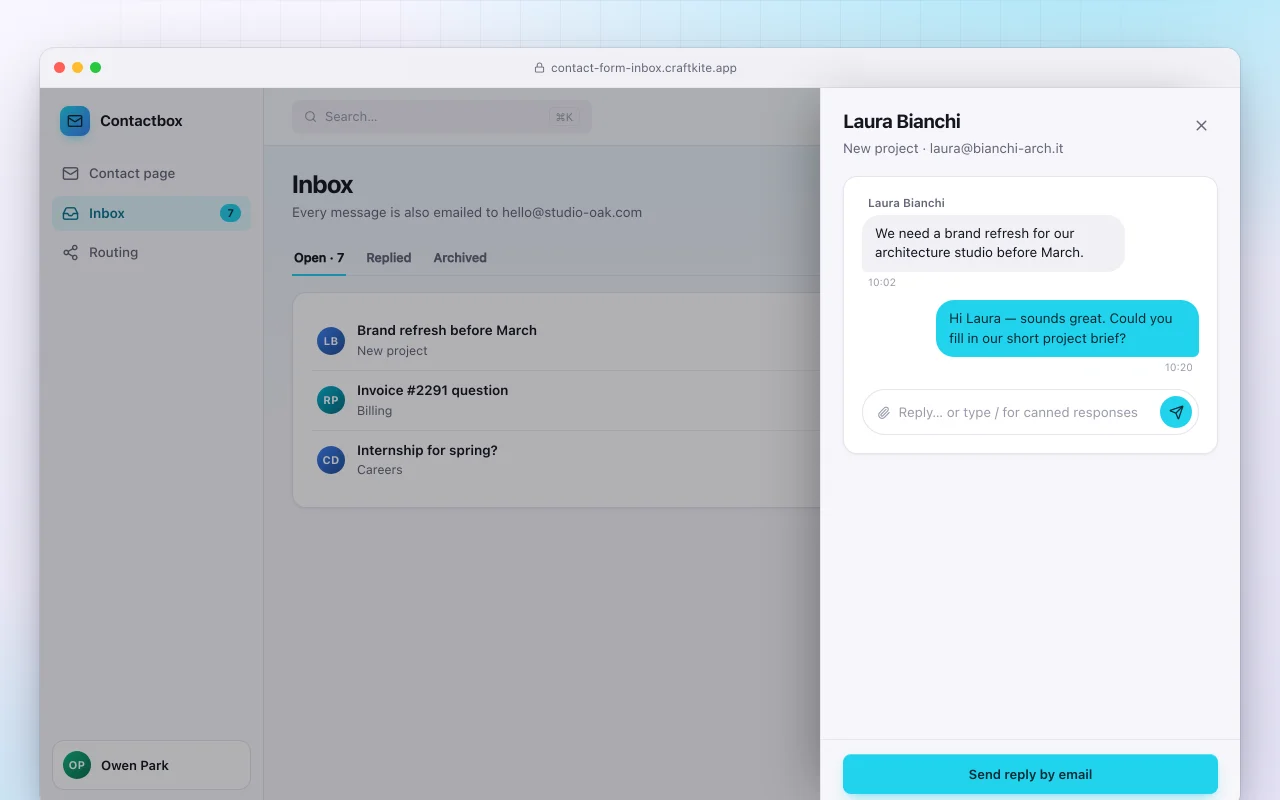
Task: Click the Contactbox app name
Action: pos(141,121)
